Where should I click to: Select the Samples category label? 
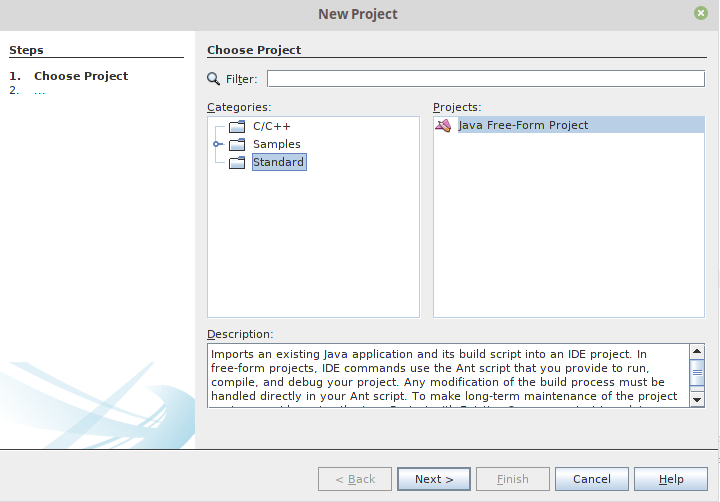[276, 145]
